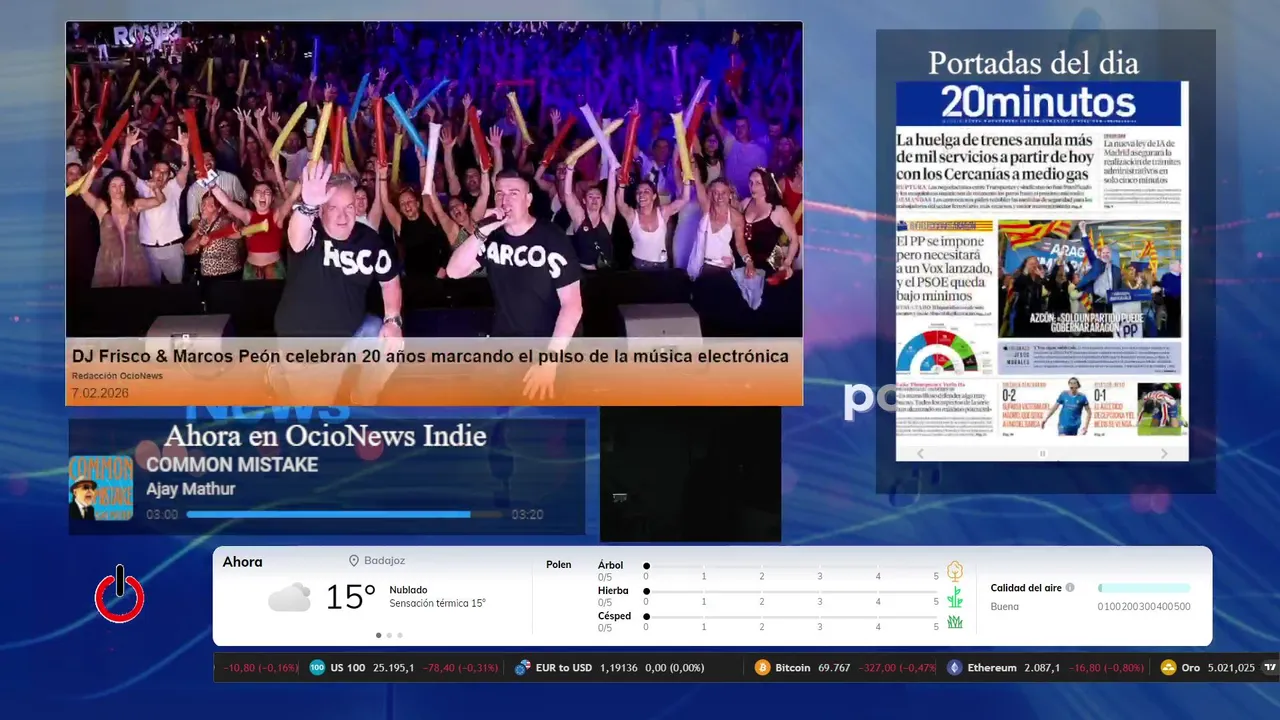Screen dimensions: 1280x720
Task: Open the Ethereum ticker name
Action: pyautogui.click(x=992, y=667)
